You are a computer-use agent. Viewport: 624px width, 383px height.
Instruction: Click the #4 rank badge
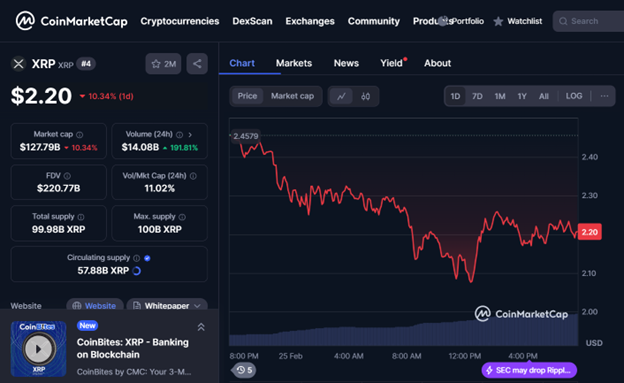86,64
